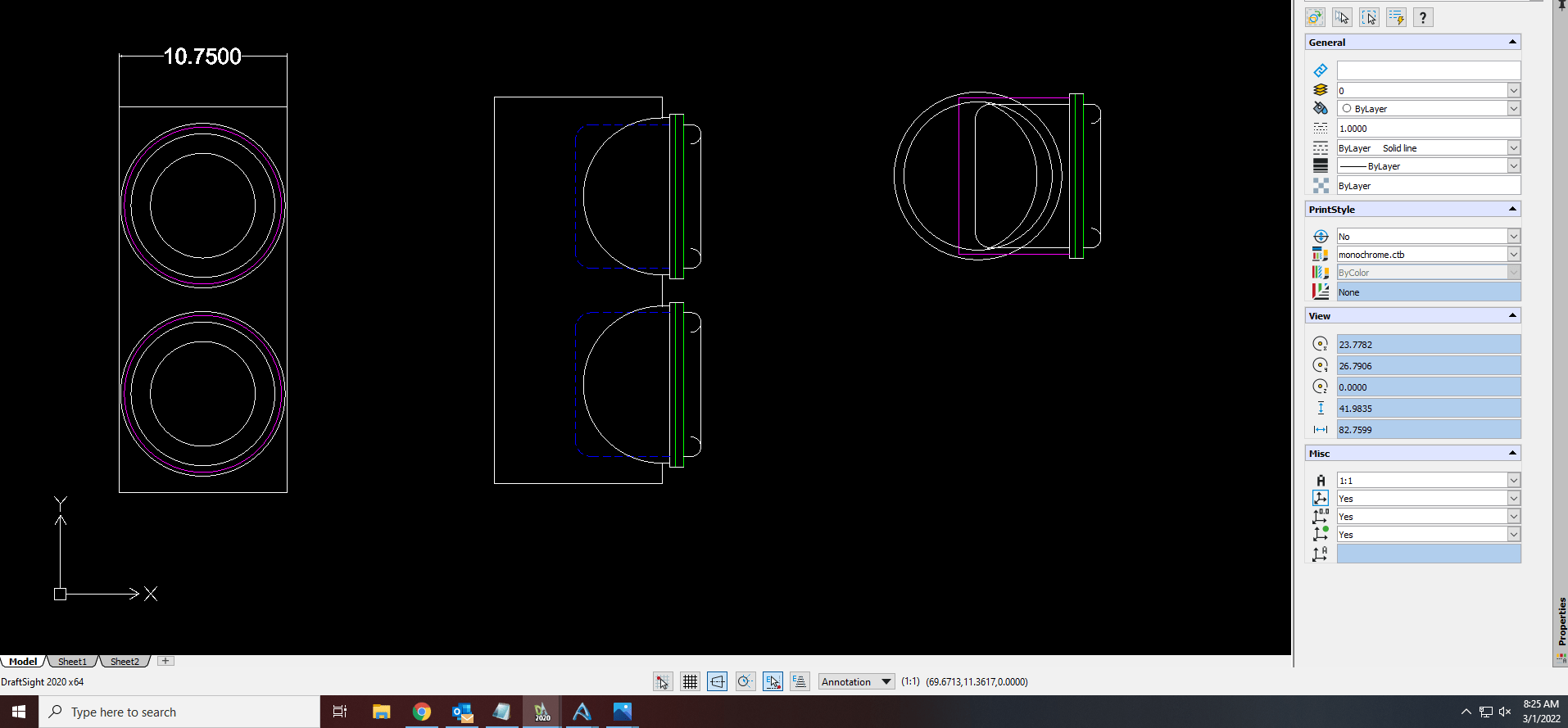Click the 10.7500 dimension text
This screenshot has width=1568, height=728.
[202, 57]
